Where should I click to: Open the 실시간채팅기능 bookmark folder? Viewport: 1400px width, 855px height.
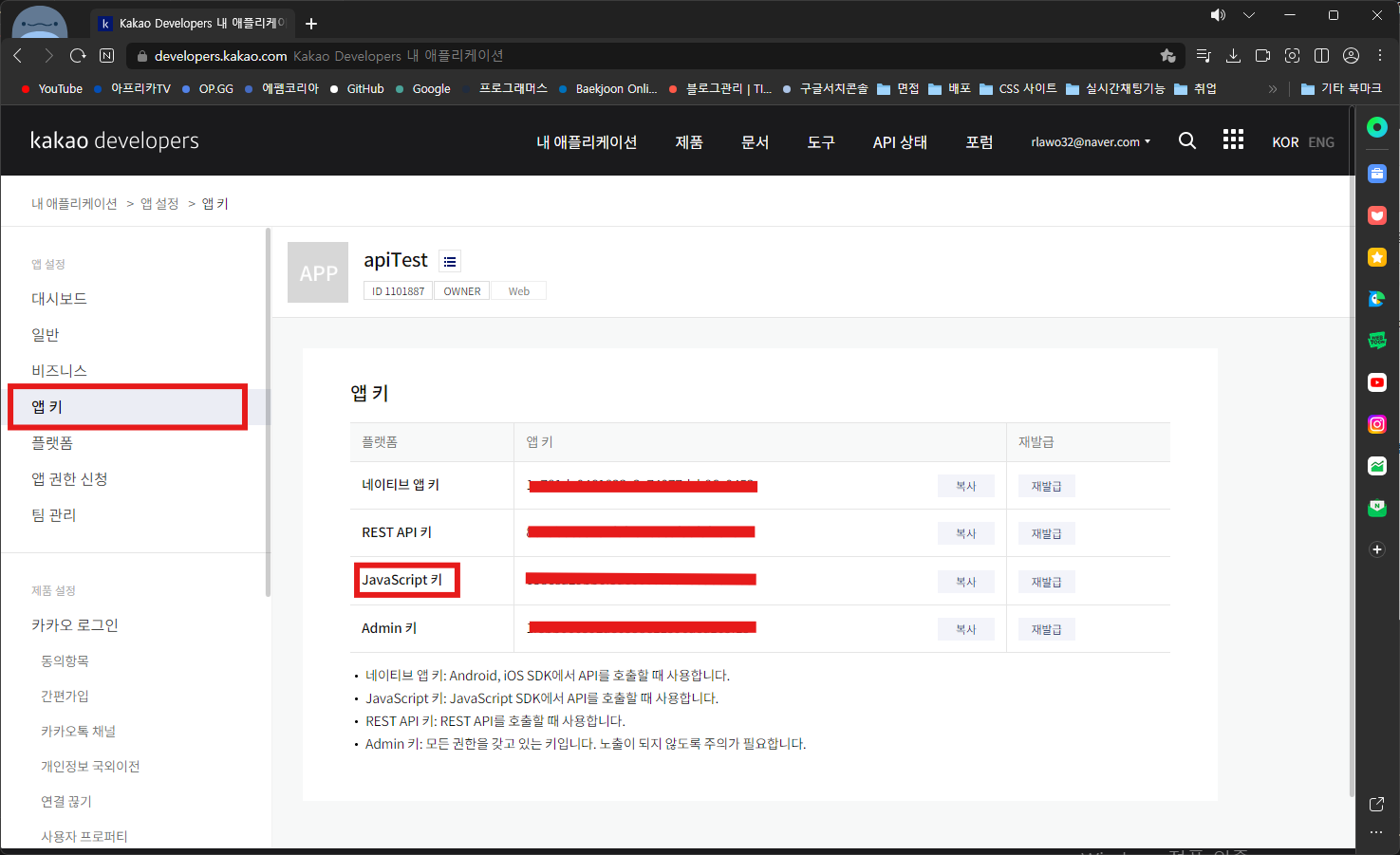1115,88
